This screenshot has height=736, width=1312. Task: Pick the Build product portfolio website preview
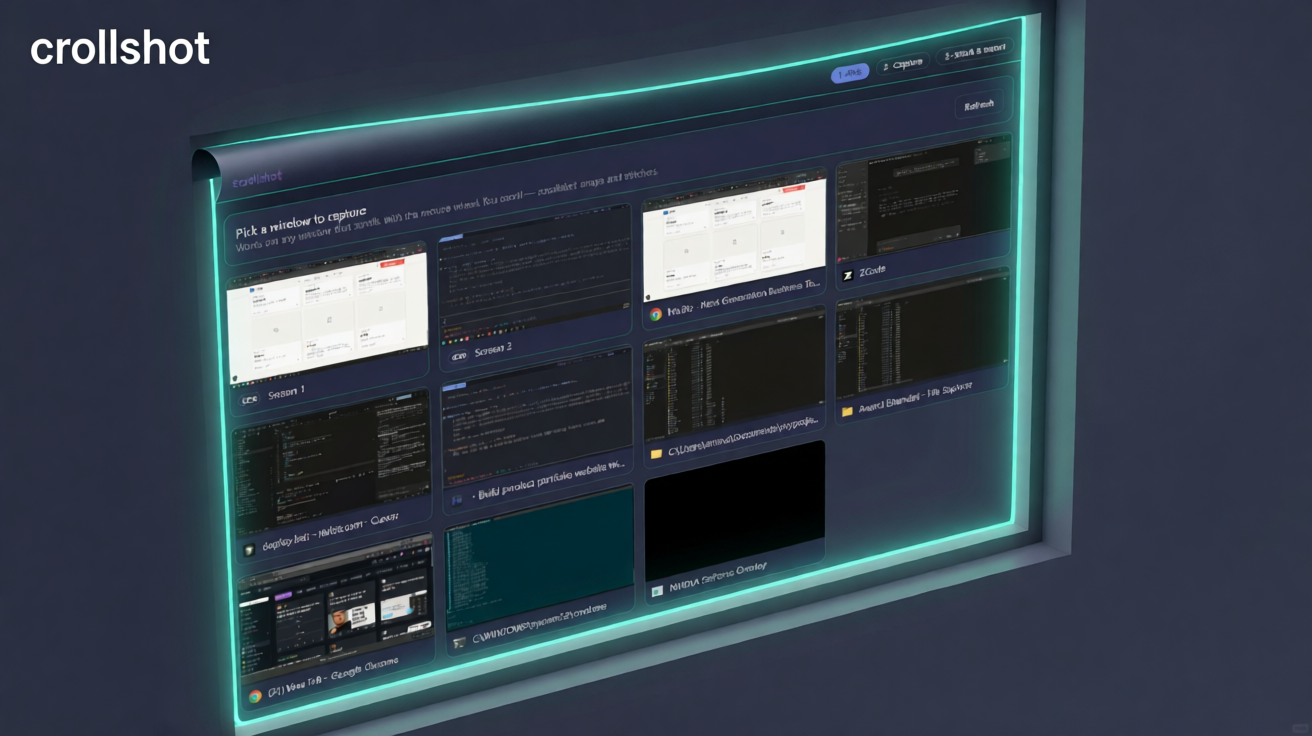tap(537, 418)
